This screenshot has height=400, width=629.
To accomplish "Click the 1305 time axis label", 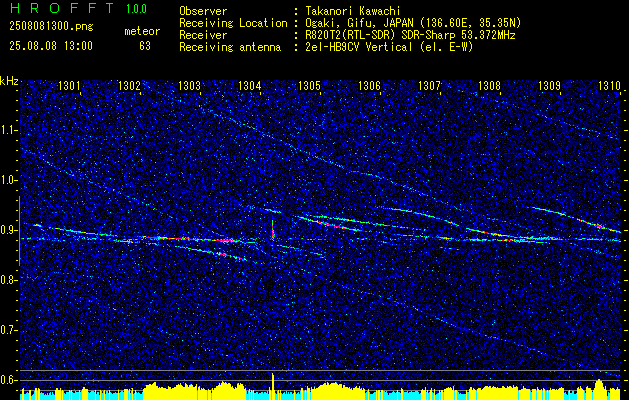I will coord(309,85).
